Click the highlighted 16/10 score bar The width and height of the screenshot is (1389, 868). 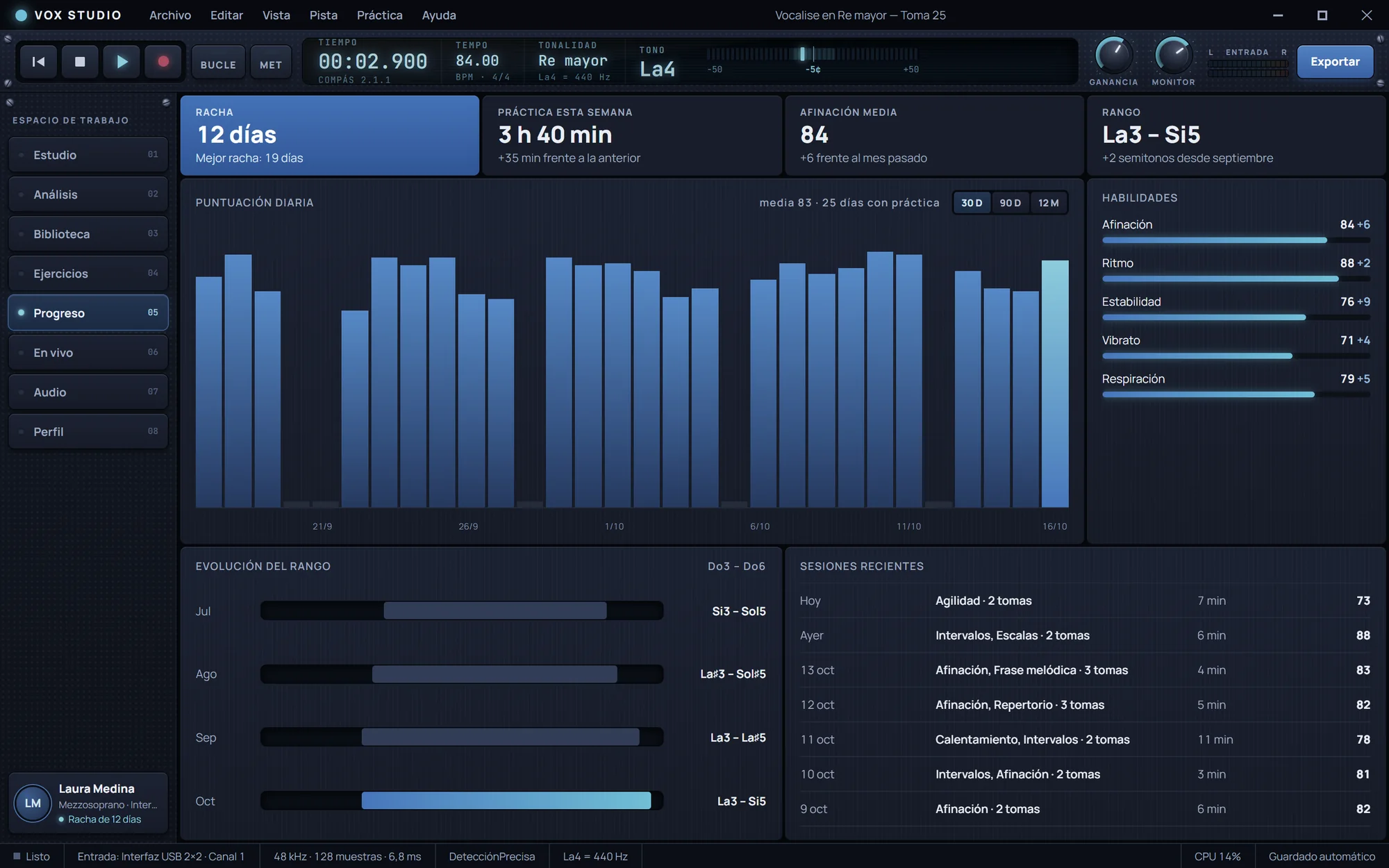(1055, 384)
